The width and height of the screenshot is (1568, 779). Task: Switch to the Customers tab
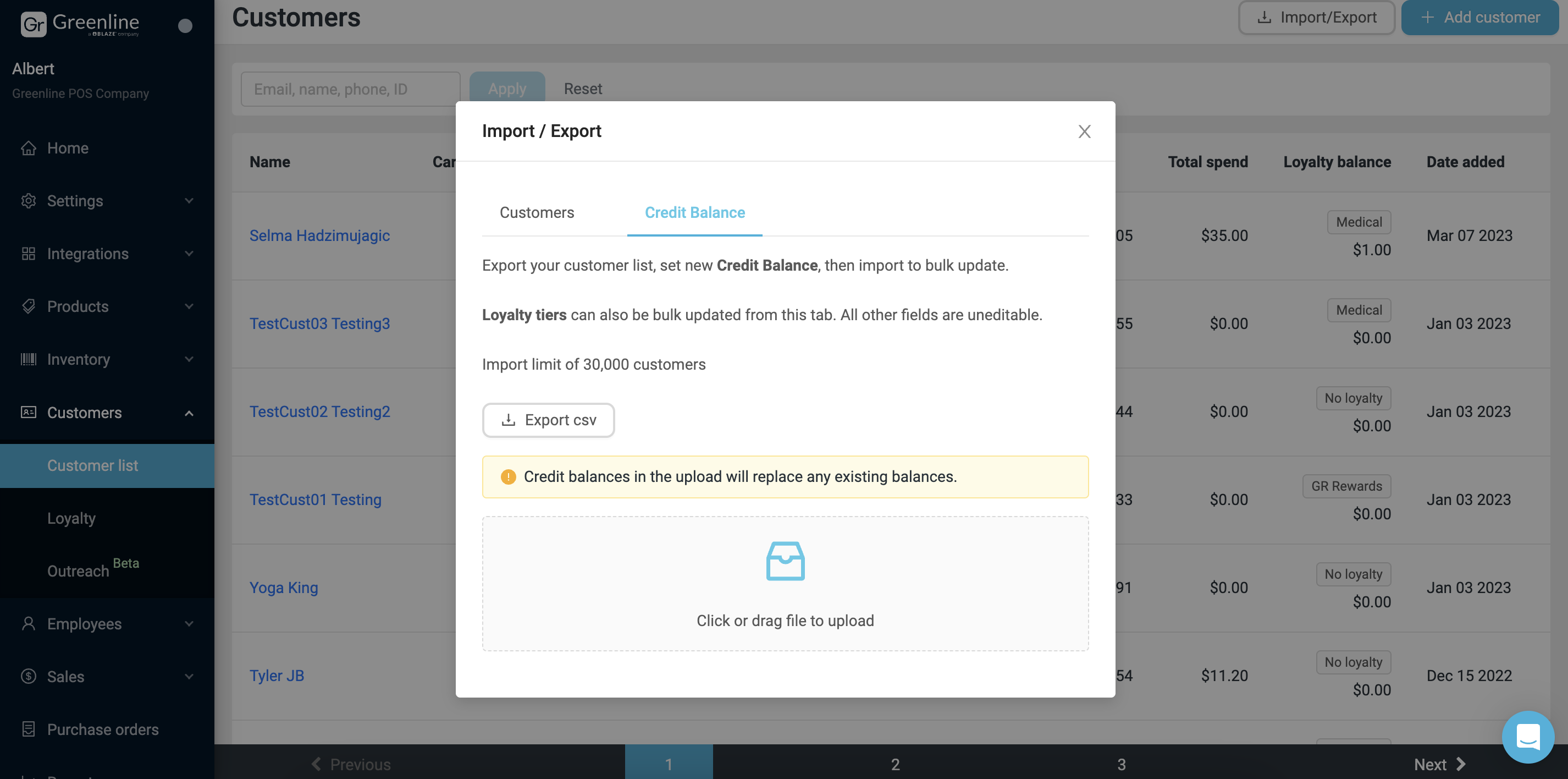[536, 212]
